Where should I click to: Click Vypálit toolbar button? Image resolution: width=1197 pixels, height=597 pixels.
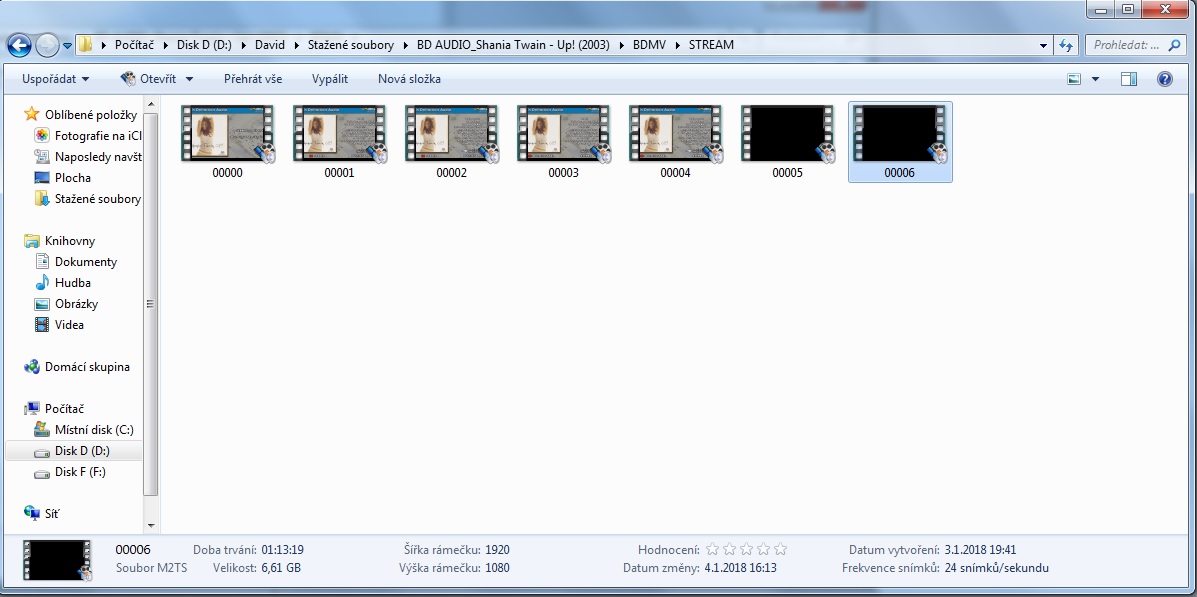(330, 79)
